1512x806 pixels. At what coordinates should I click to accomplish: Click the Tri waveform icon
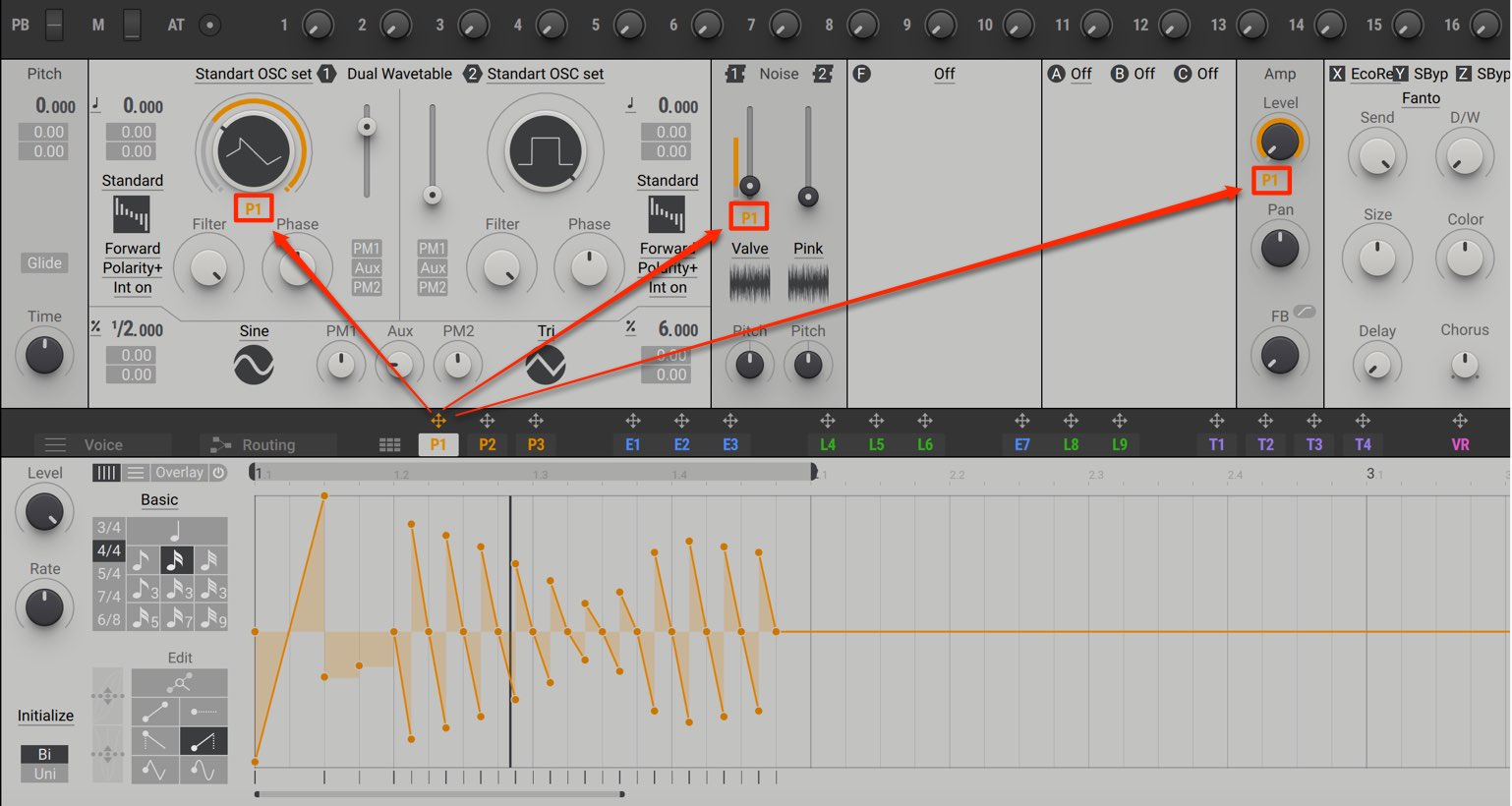546,365
